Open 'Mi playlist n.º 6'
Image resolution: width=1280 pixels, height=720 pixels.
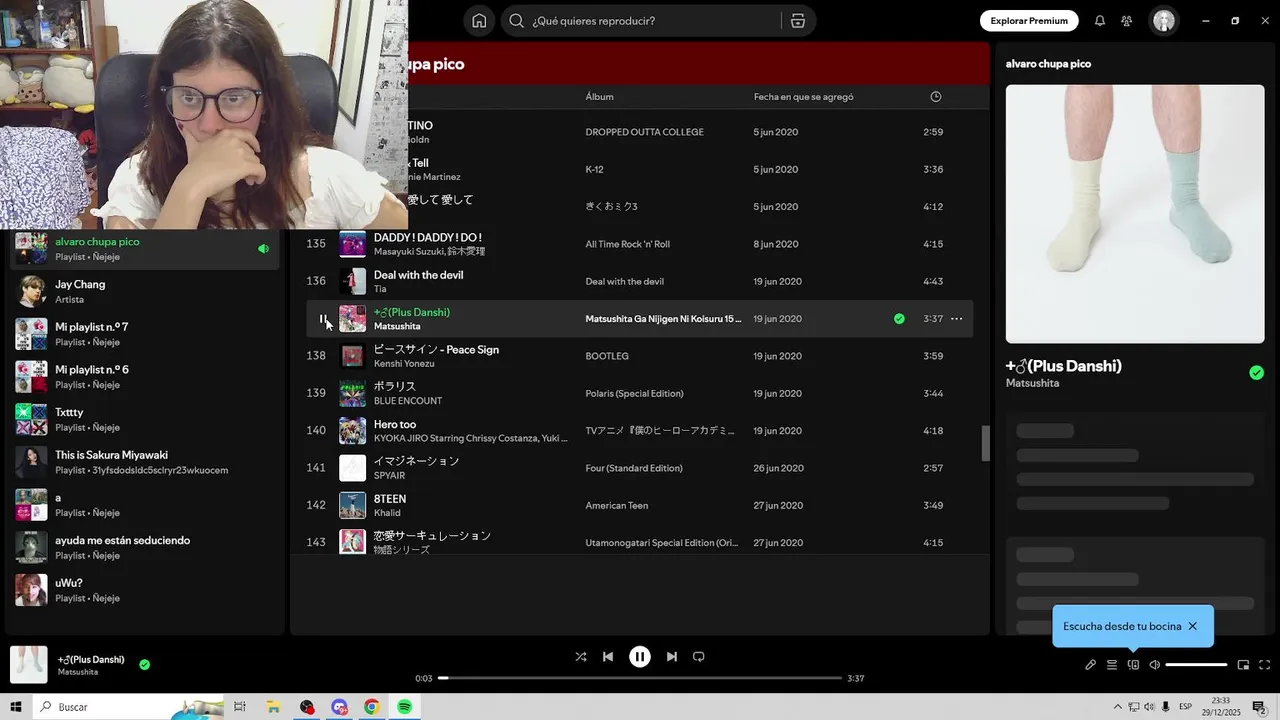click(x=144, y=377)
